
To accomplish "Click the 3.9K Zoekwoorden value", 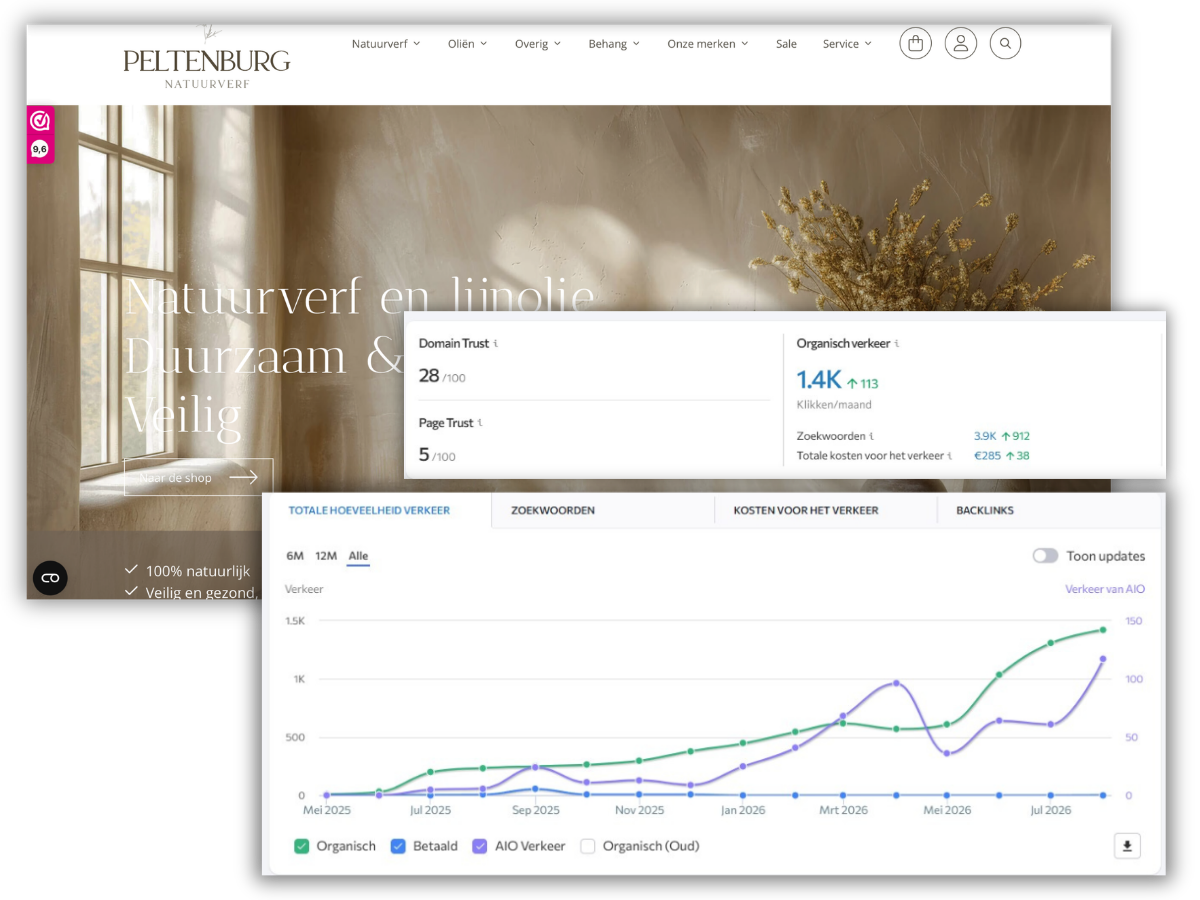I will [985, 436].
